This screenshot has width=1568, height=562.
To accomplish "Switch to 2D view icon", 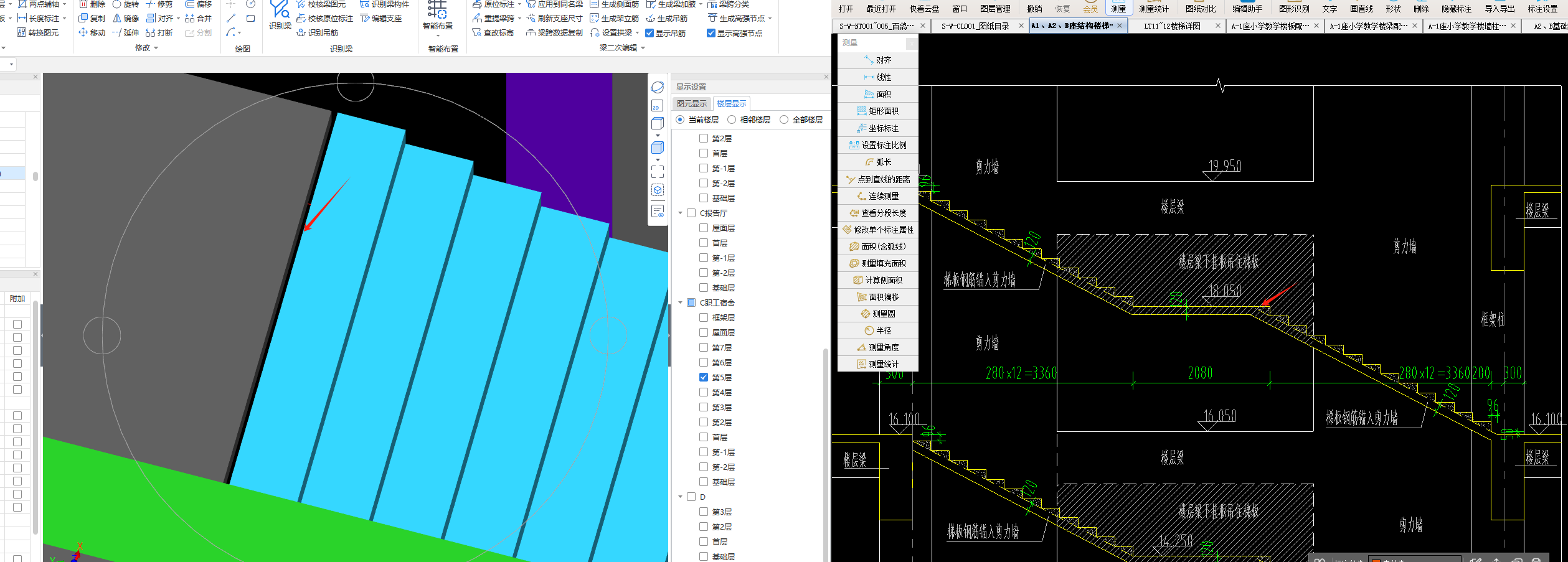I will tap(658, 106).
